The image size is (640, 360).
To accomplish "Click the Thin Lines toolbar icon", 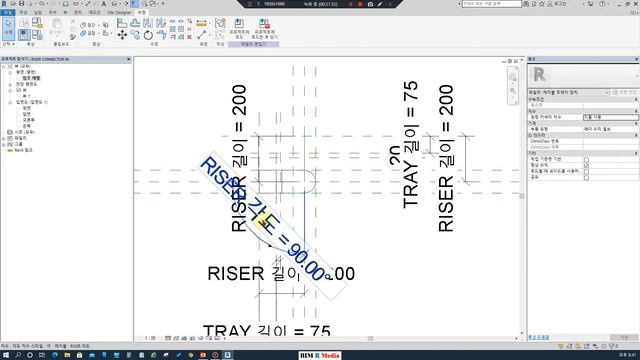I will 134,4.
